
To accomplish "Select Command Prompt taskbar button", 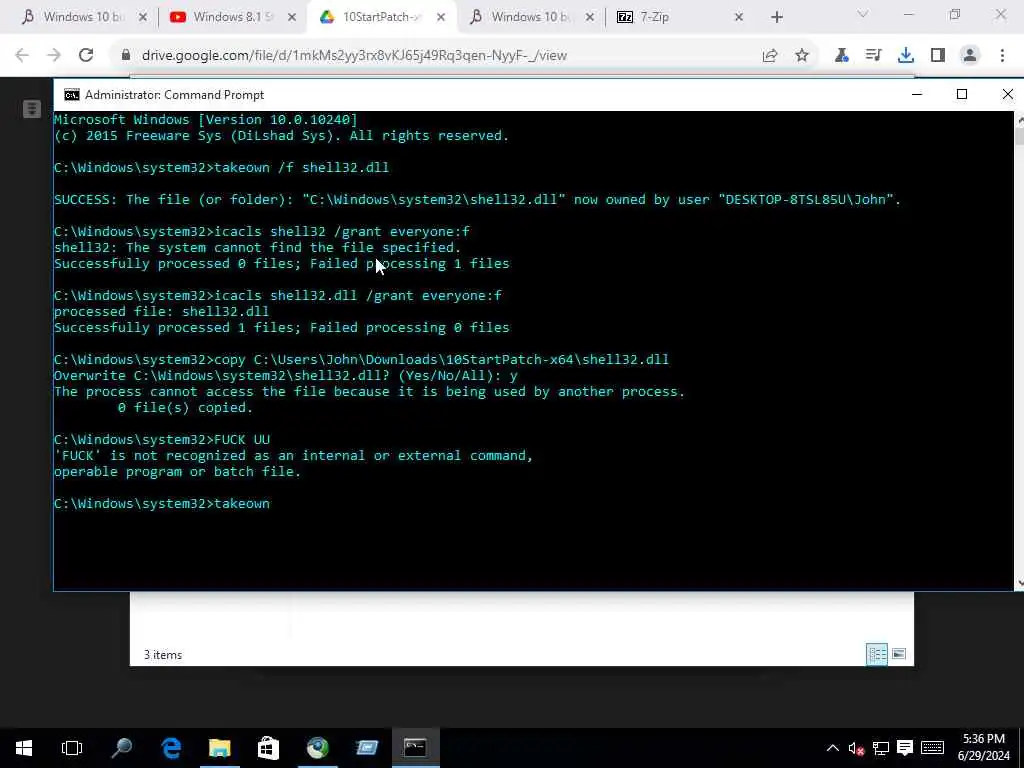I will tap(415, 748).
